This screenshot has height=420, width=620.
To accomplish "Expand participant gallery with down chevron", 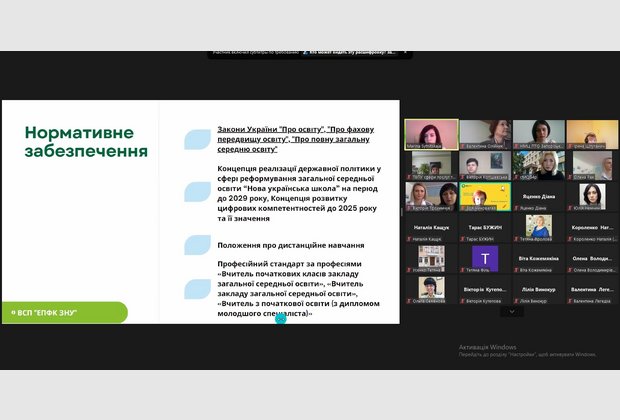I will (x=512, y=311).
